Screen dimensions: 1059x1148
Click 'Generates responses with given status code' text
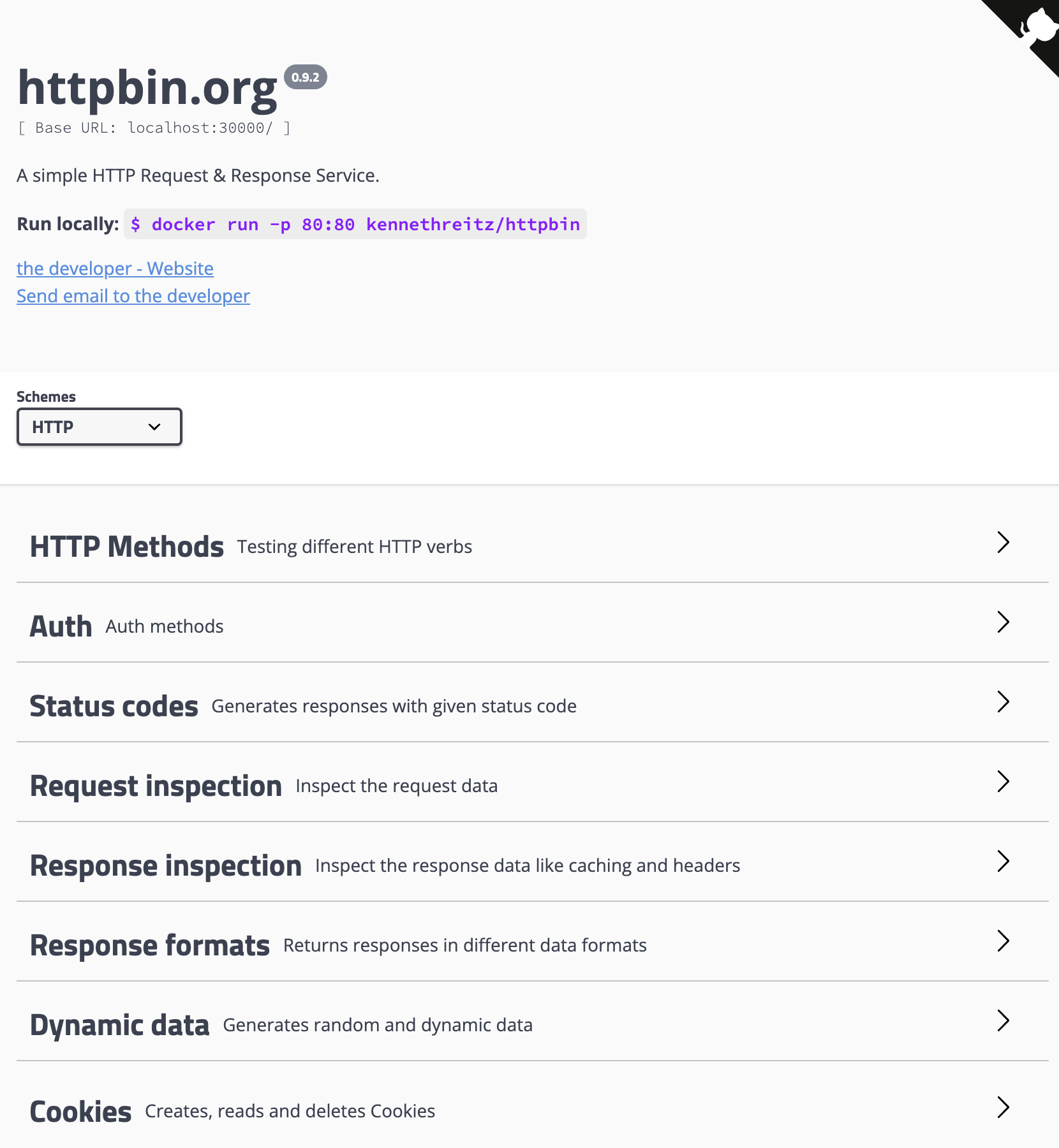(x=394, y=706)
